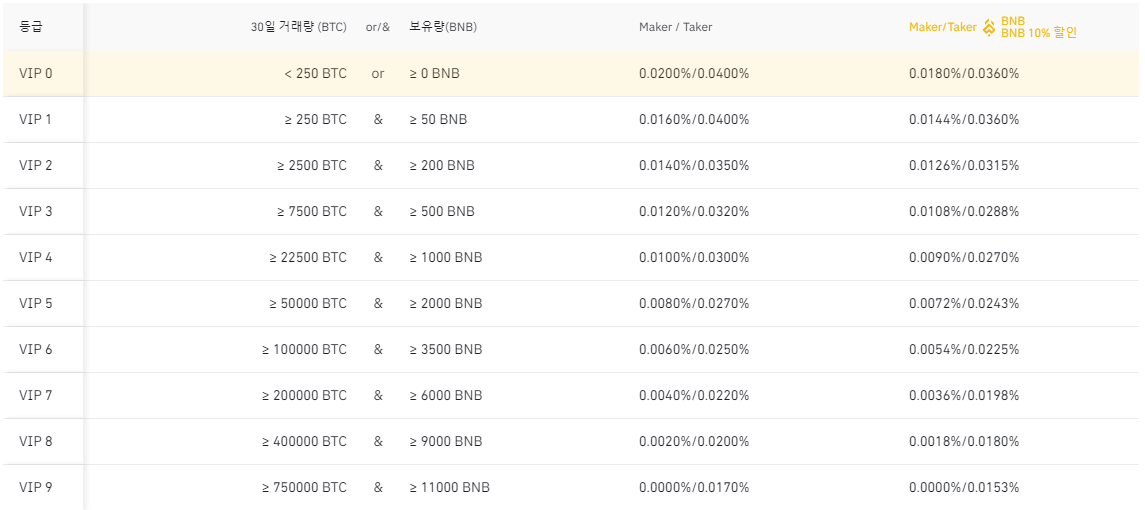Click the < 250 BTC volume cell

(x=315, y=73)
